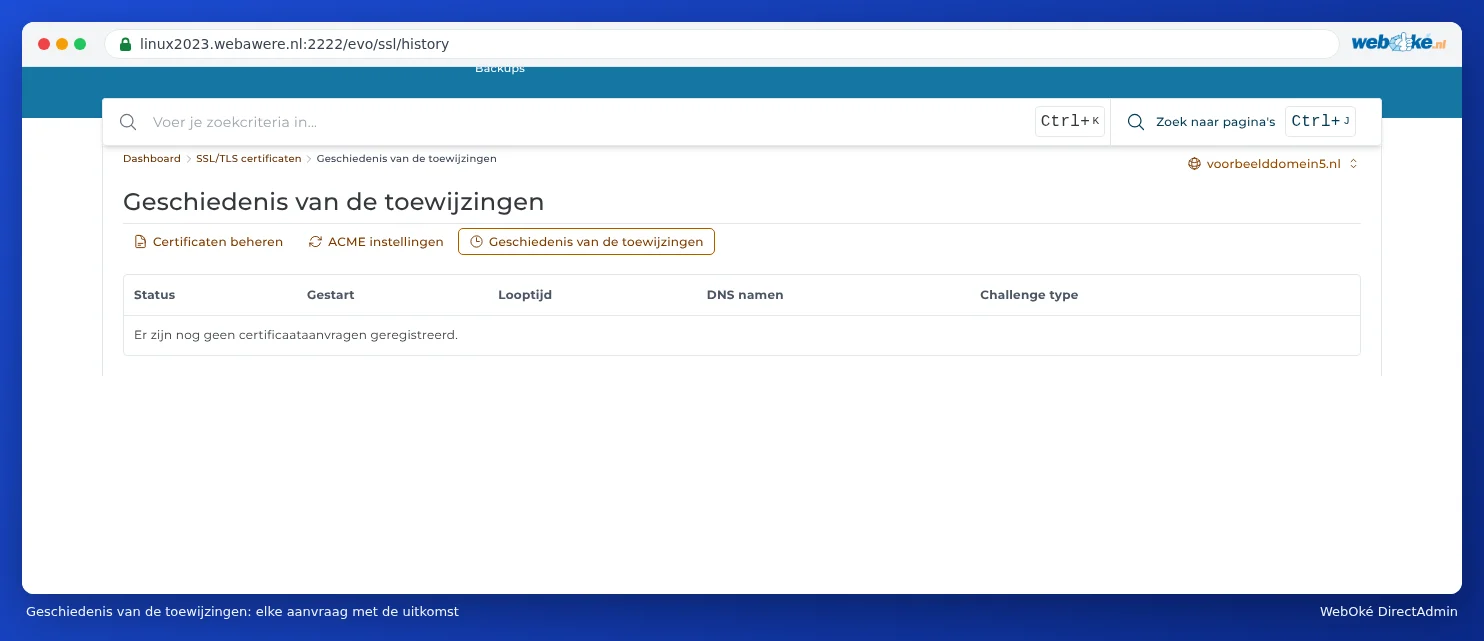
Task: Click the ACME refresh arrows icon
Action: coord(315,242)
